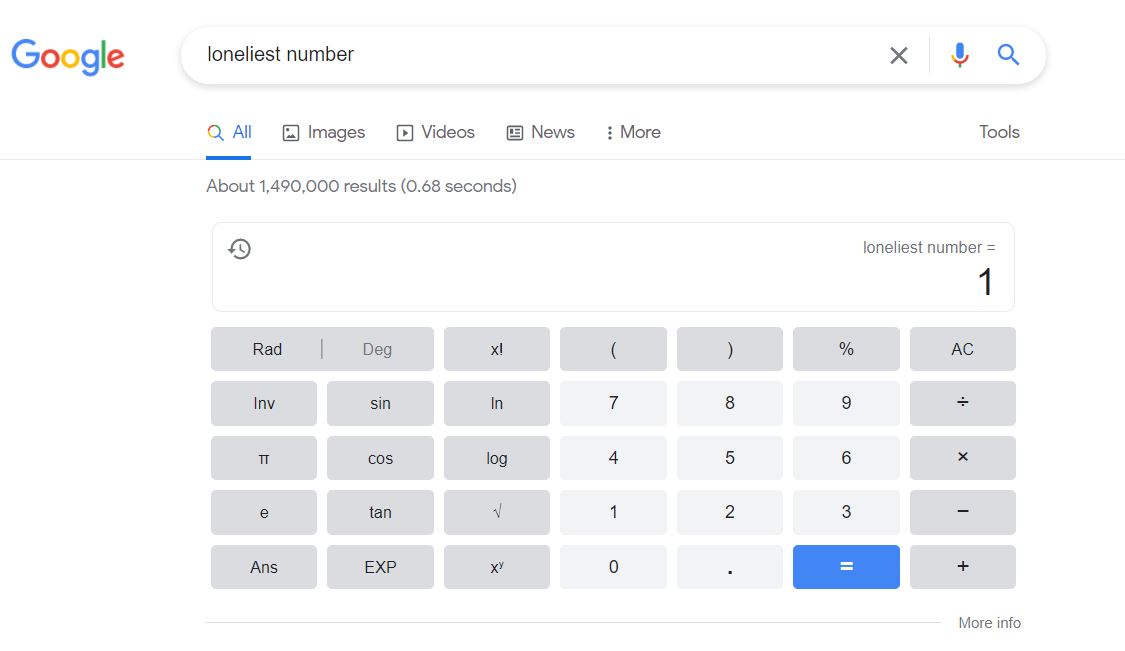
Task: Insert Euler's constant e
Action: point(264,512)
